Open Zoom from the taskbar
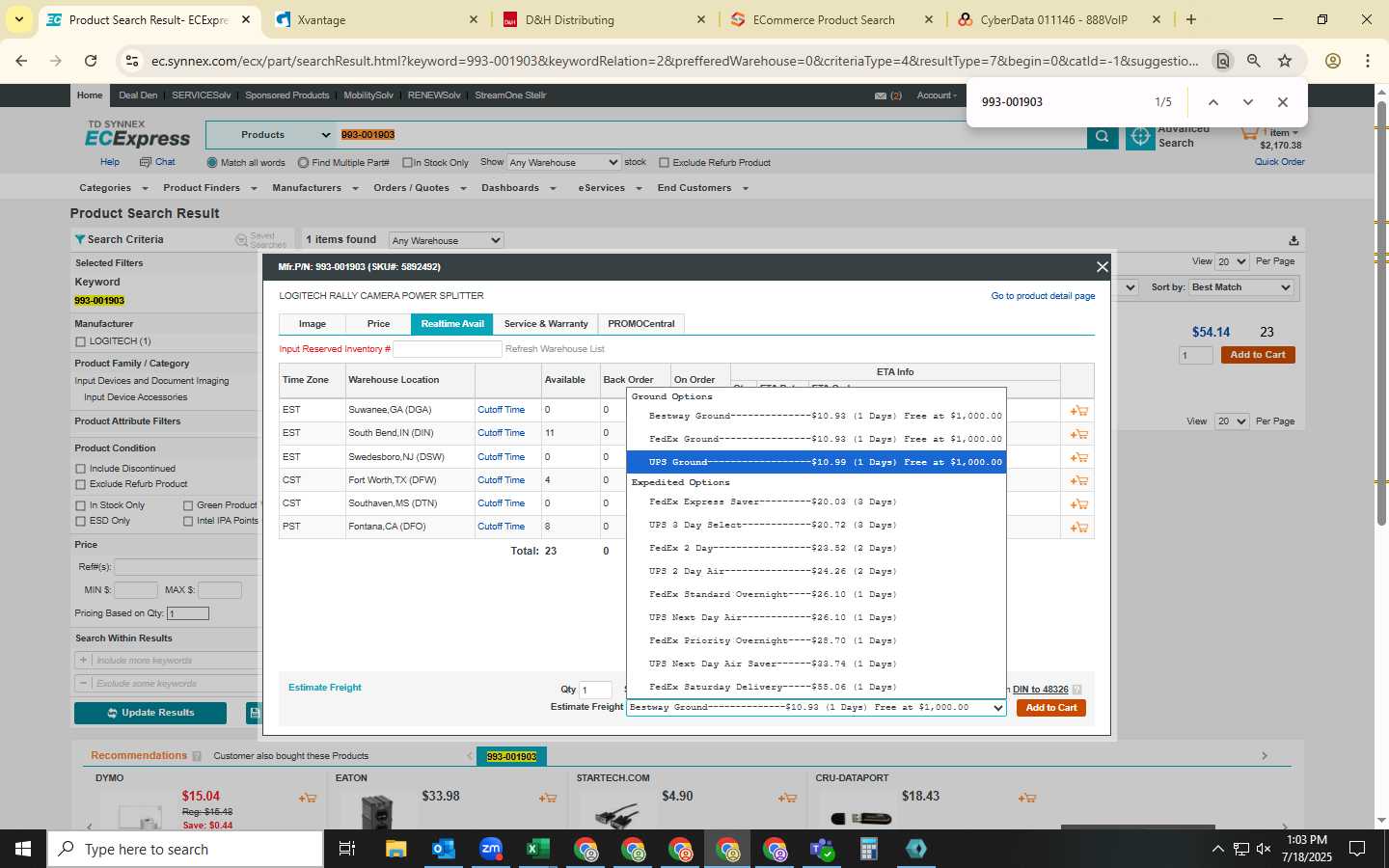Image resolution: width=1389 pixels, height=868 pixels. 491,849
